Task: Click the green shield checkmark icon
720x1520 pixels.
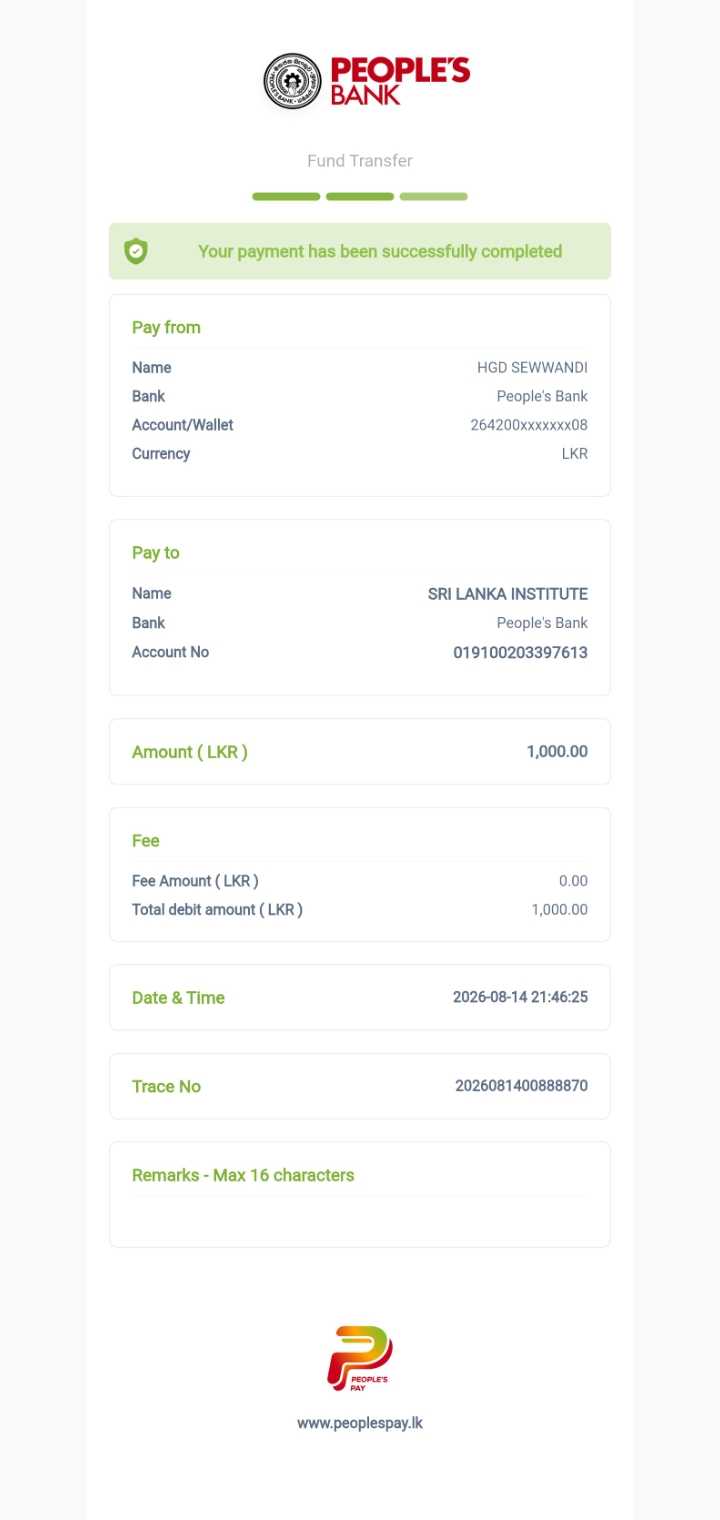Action: 136,251
